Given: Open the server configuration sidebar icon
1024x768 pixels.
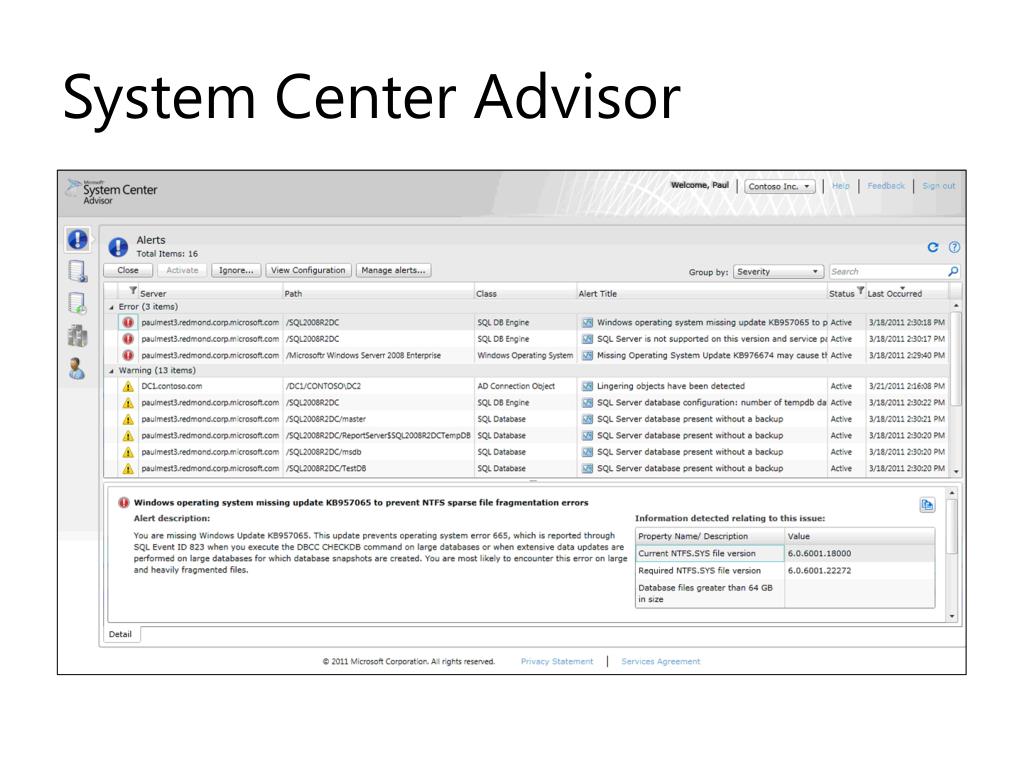Looking at the screenshot, I should point(77,271).
